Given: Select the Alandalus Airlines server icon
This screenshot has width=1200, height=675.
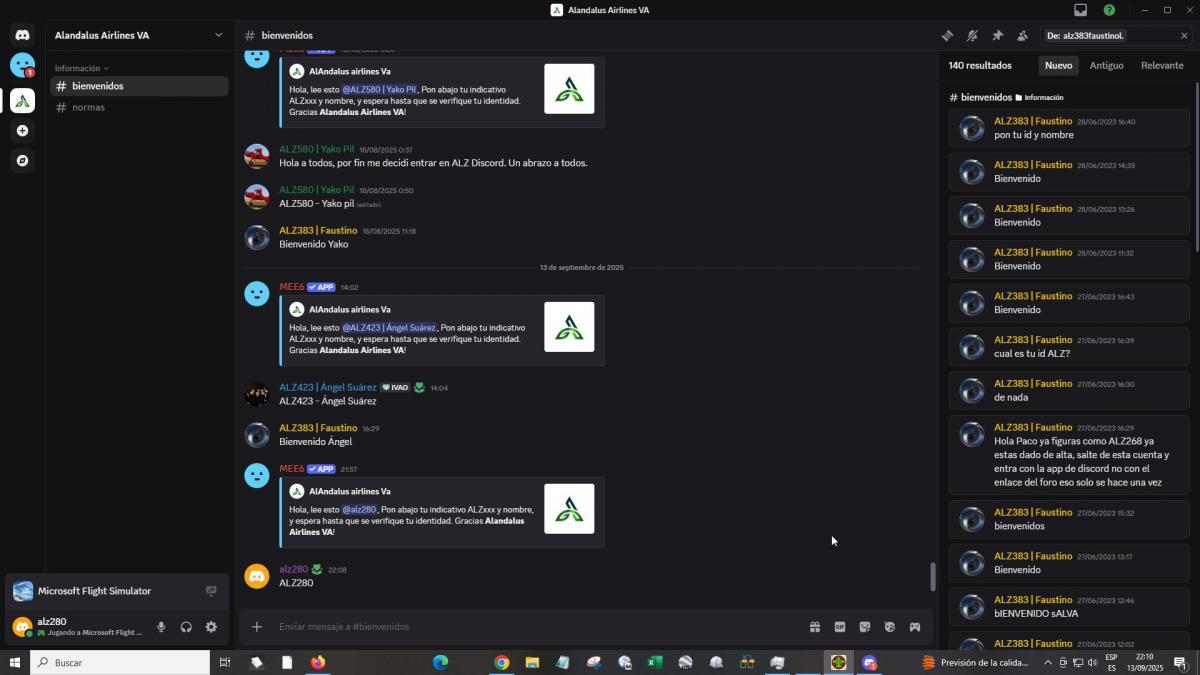Looking at the screenshot, I should [22, 101].
